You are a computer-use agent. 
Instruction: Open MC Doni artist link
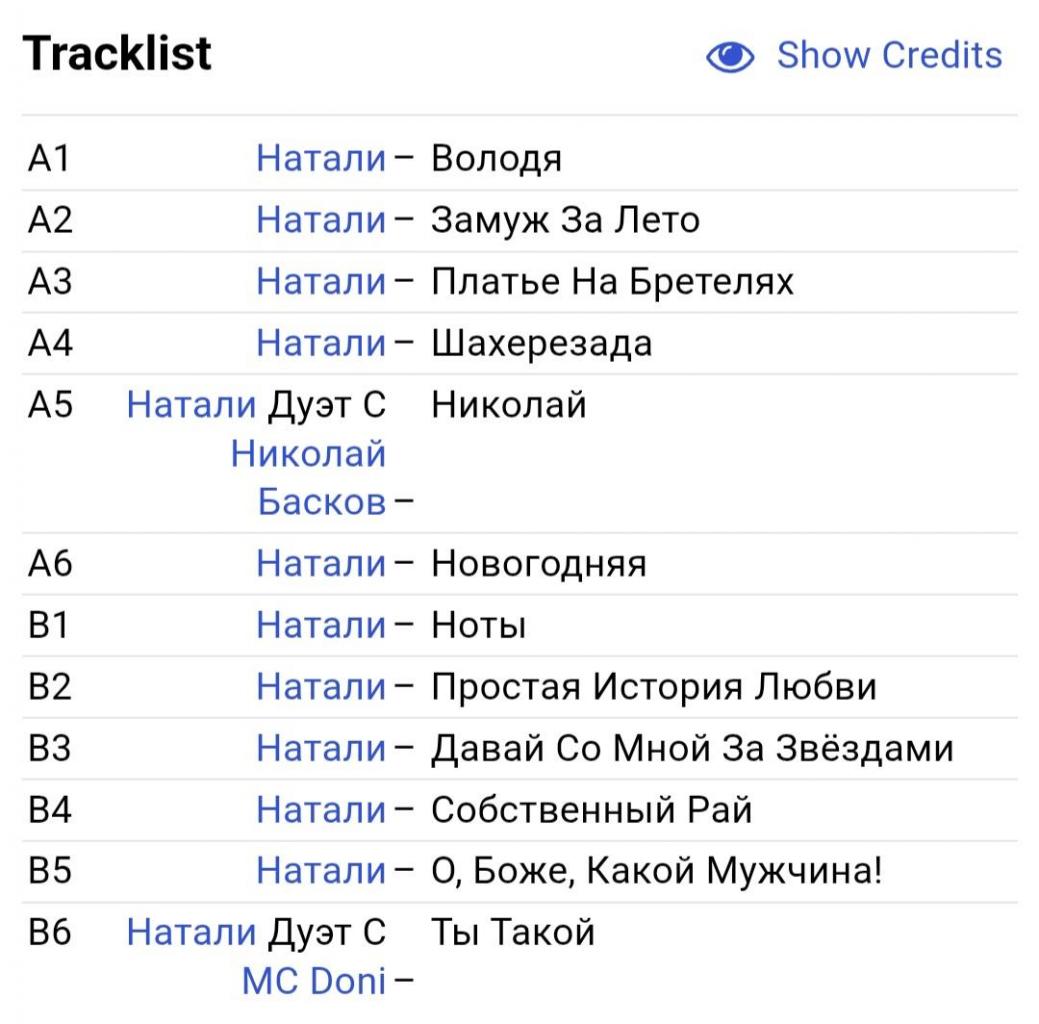pyautogui.click(x=314, y=982)
